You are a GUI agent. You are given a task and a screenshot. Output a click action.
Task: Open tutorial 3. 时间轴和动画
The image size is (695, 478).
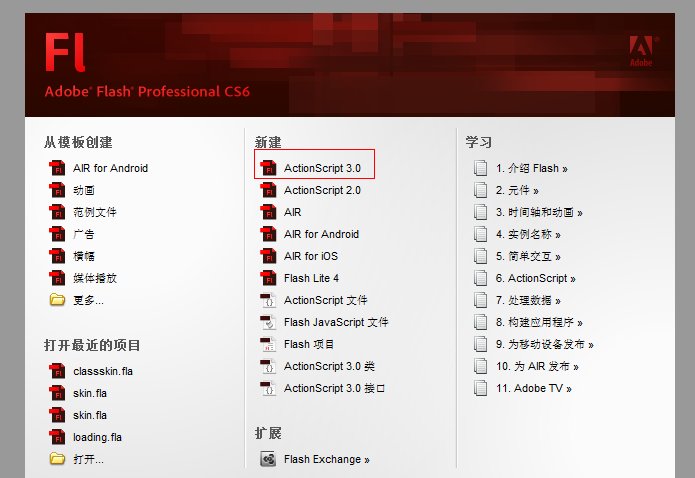pyautogui.click(x=539, y=212)
